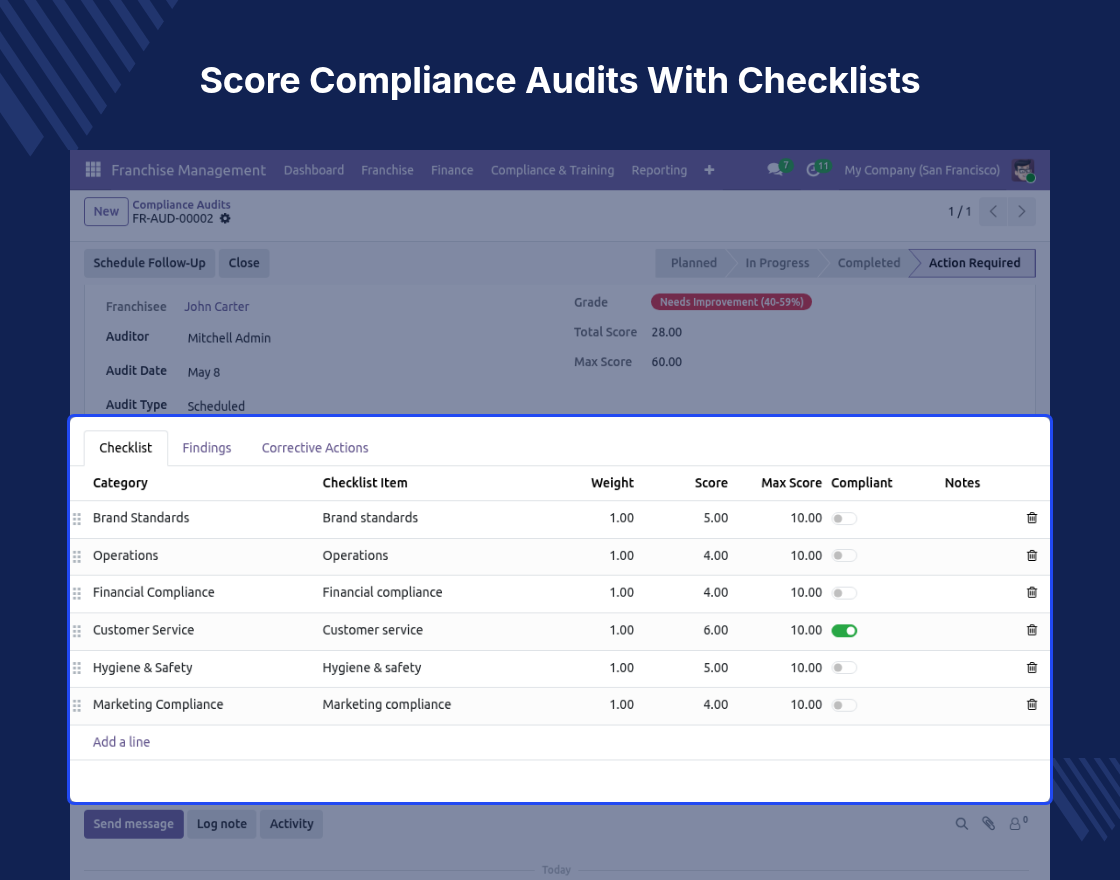Click Log note
The height and width of the screenshot is (880, 1120).
pyautogui.click(x=221, y=824)
